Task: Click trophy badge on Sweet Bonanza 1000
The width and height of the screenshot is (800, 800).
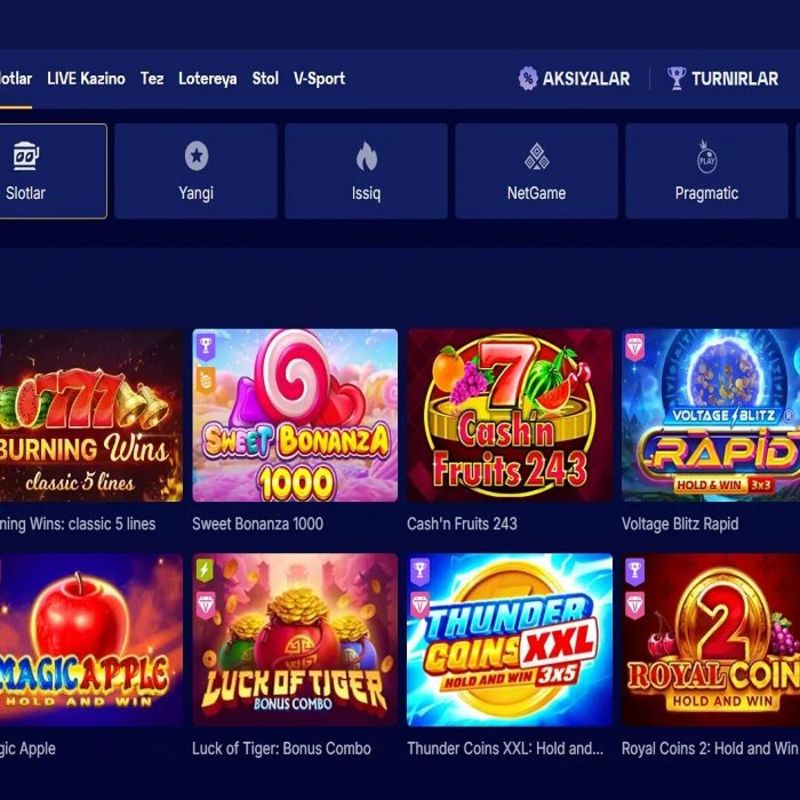Action: click(206, 347)
